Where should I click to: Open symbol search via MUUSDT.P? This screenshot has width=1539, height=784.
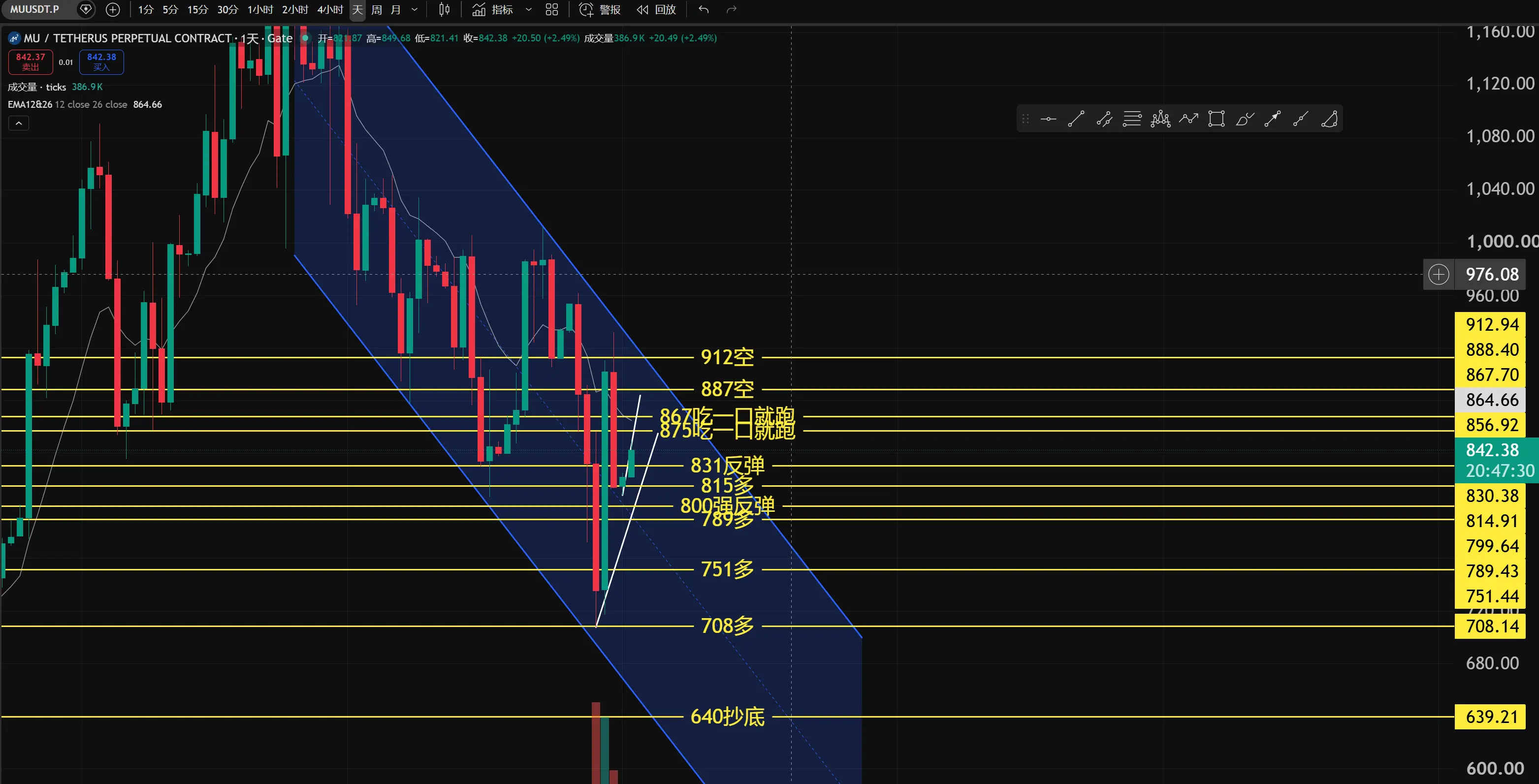tap(34, 9)
